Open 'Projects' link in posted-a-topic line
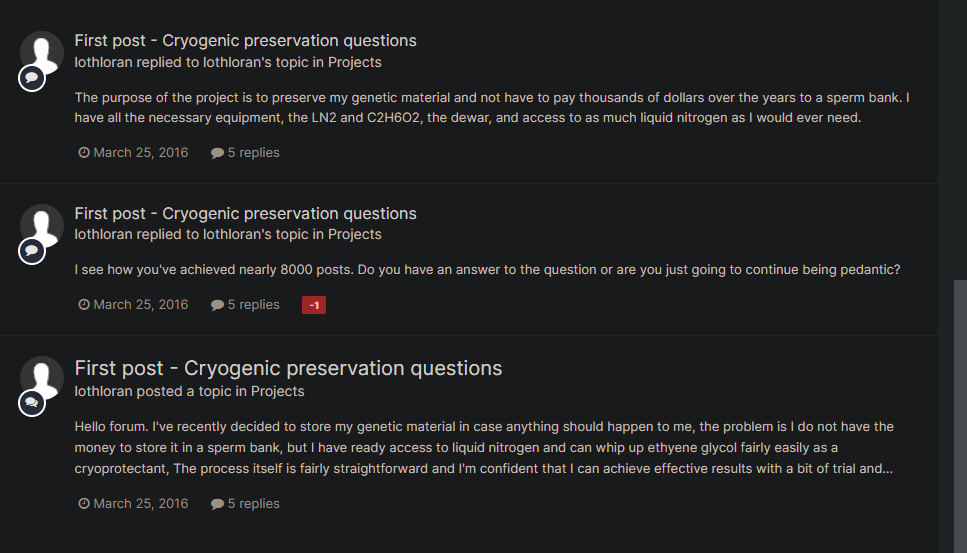967x553 pixels. 278,391
